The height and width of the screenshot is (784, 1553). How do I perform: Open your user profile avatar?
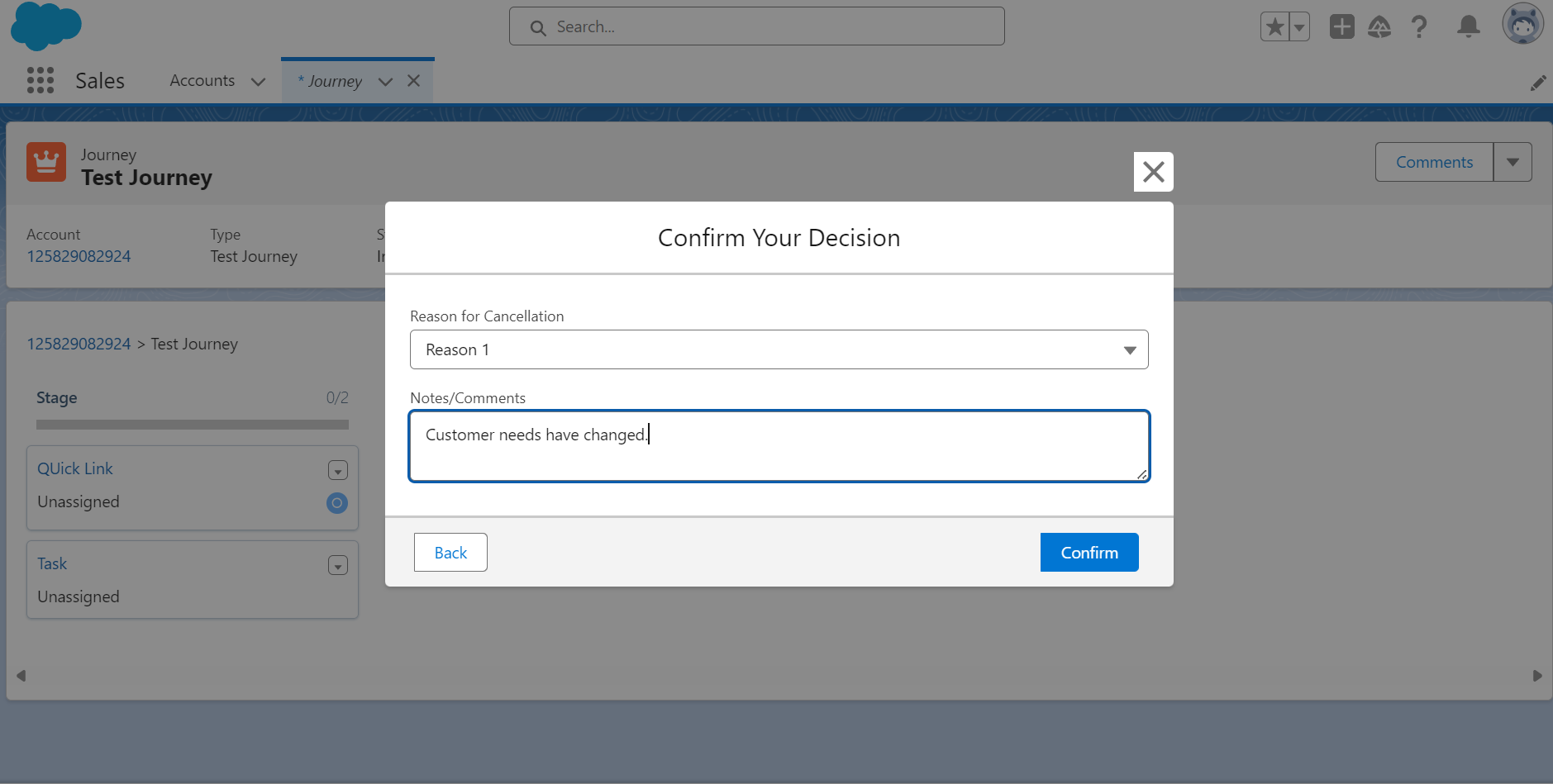point(1522,24)
